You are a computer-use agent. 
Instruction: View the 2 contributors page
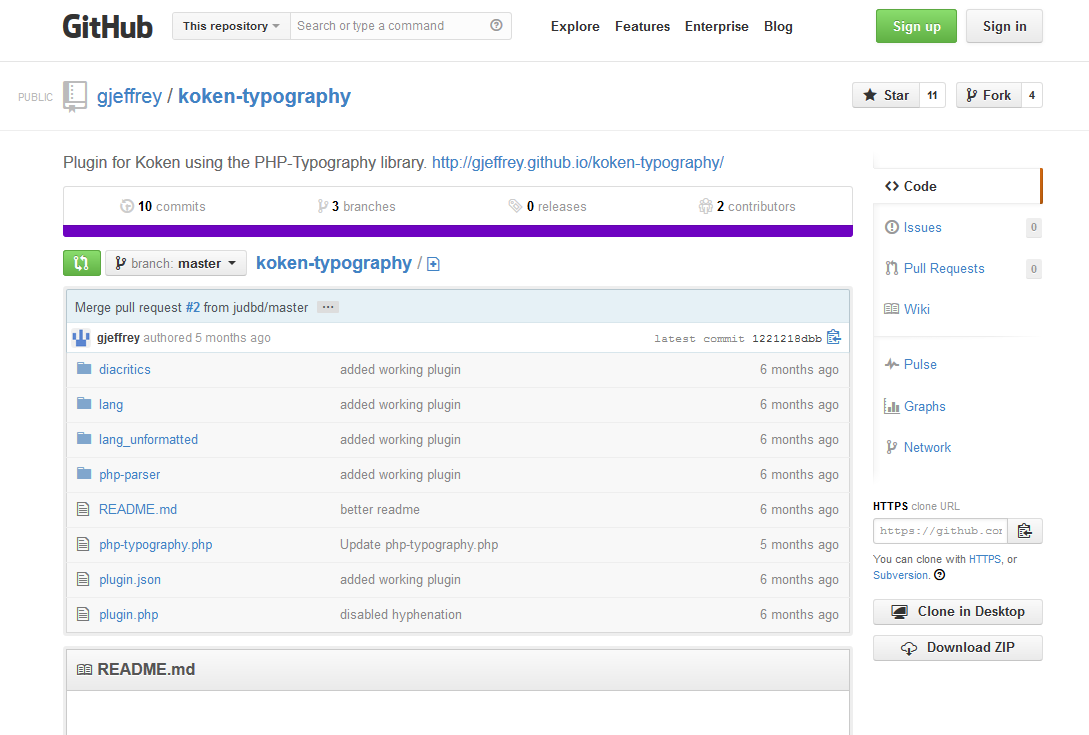(x=747, y=206)
